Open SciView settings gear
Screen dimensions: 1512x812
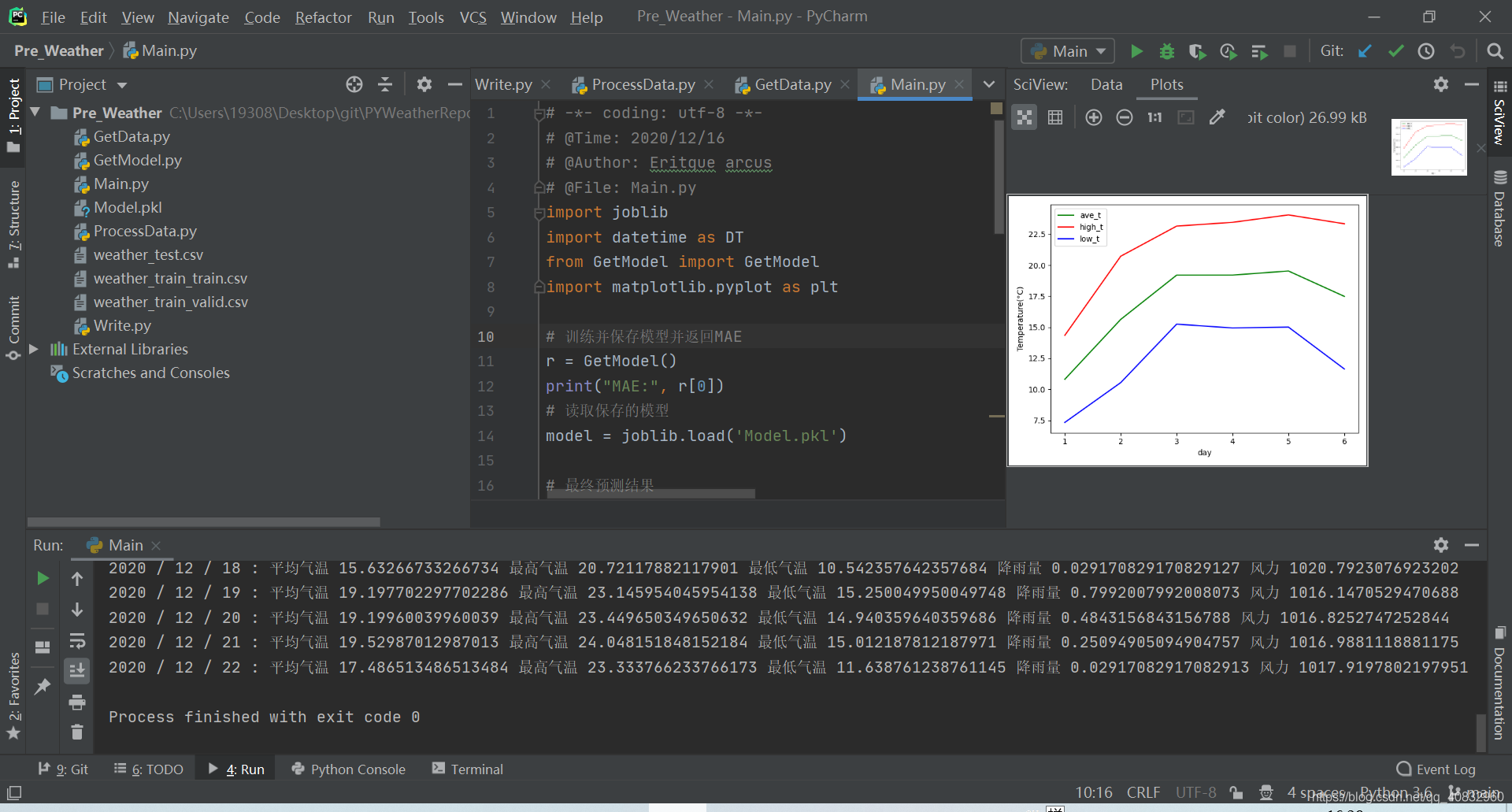(x=1441, y=84)
